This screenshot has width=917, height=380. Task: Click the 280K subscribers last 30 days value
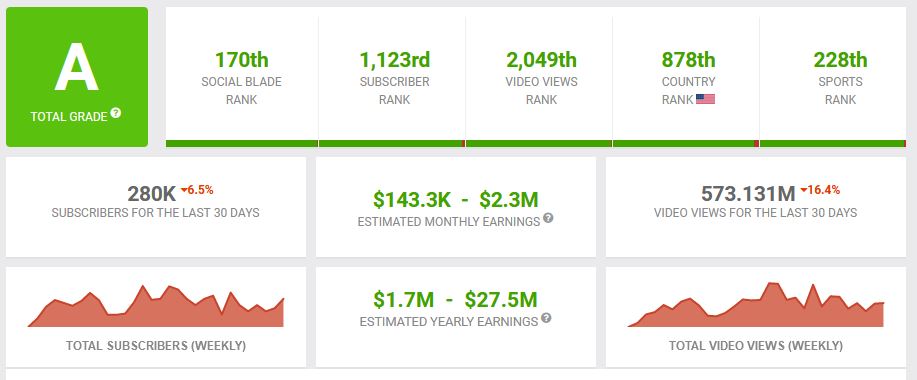pyautogui.click(x=152, y=194)
